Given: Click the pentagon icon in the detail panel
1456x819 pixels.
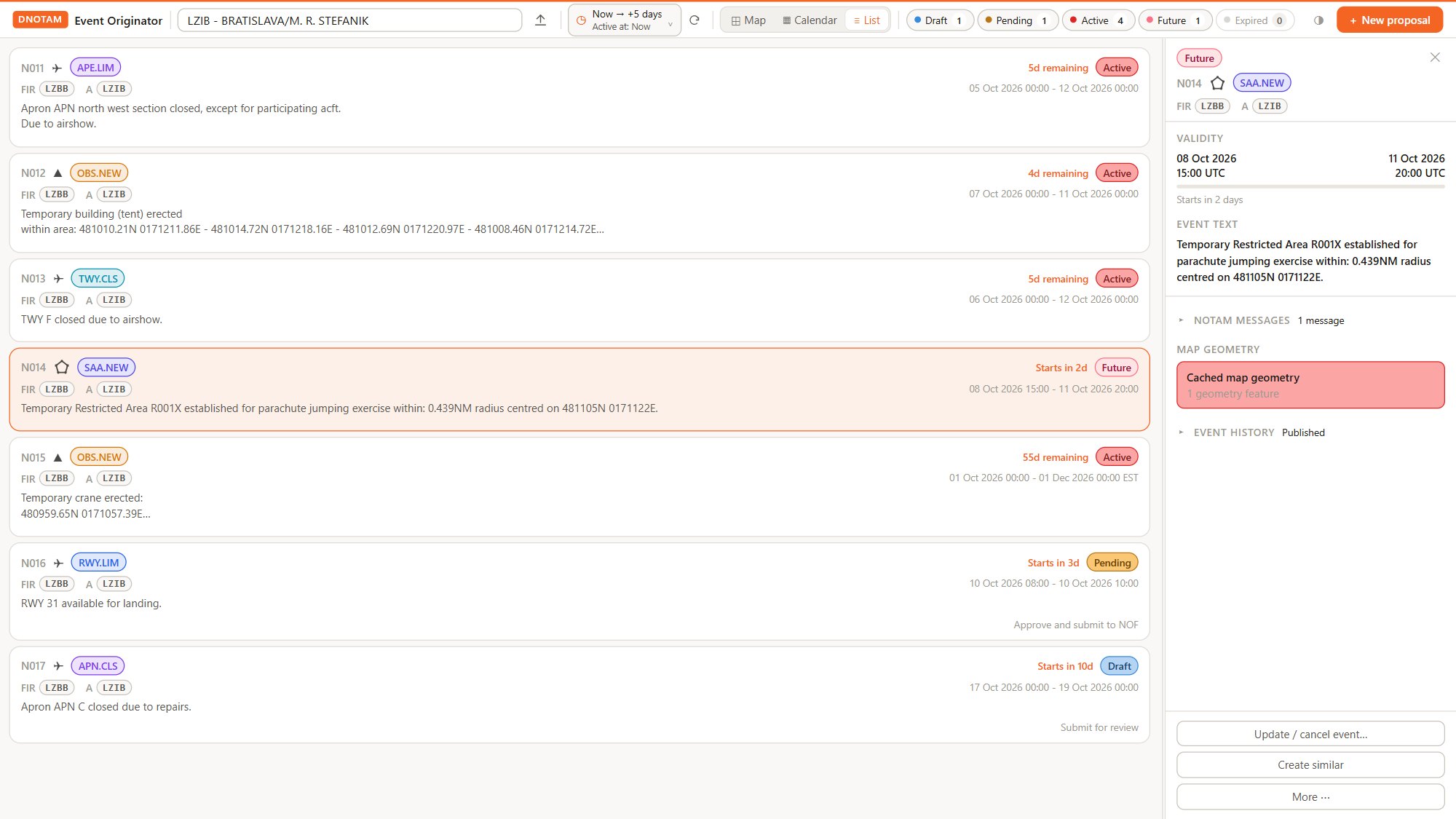Looking at the screenshot, I should click(x=1217, y=84).
